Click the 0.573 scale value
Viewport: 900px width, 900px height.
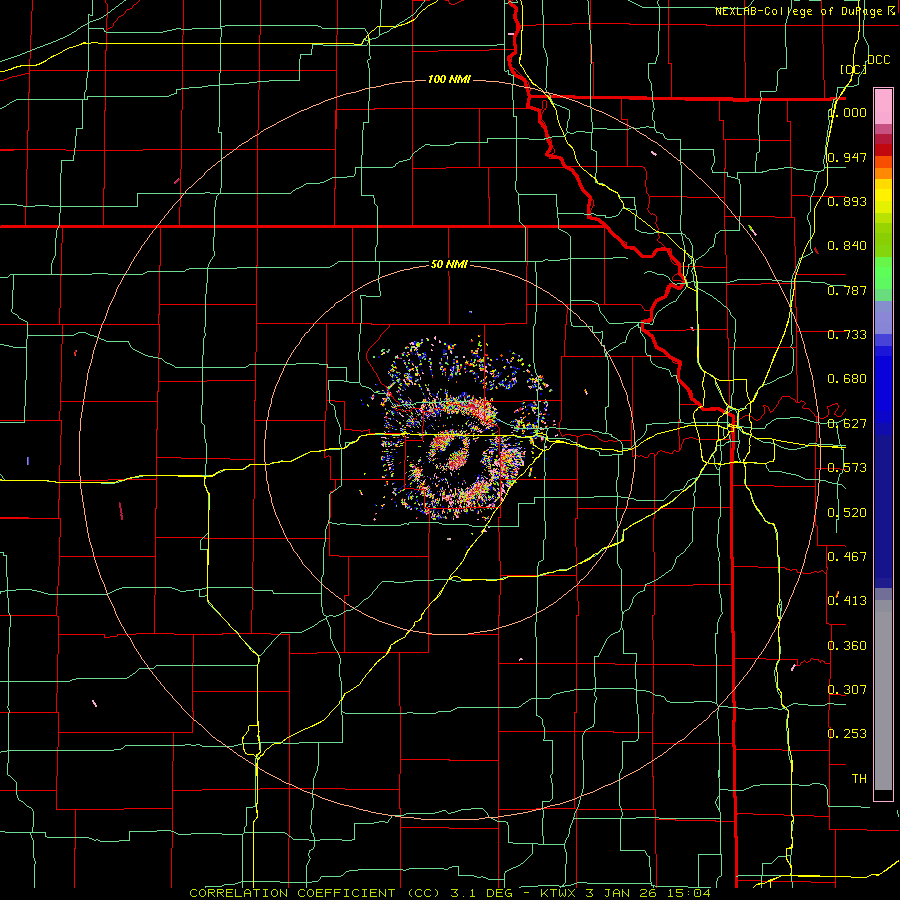click(x=848, y=468)
